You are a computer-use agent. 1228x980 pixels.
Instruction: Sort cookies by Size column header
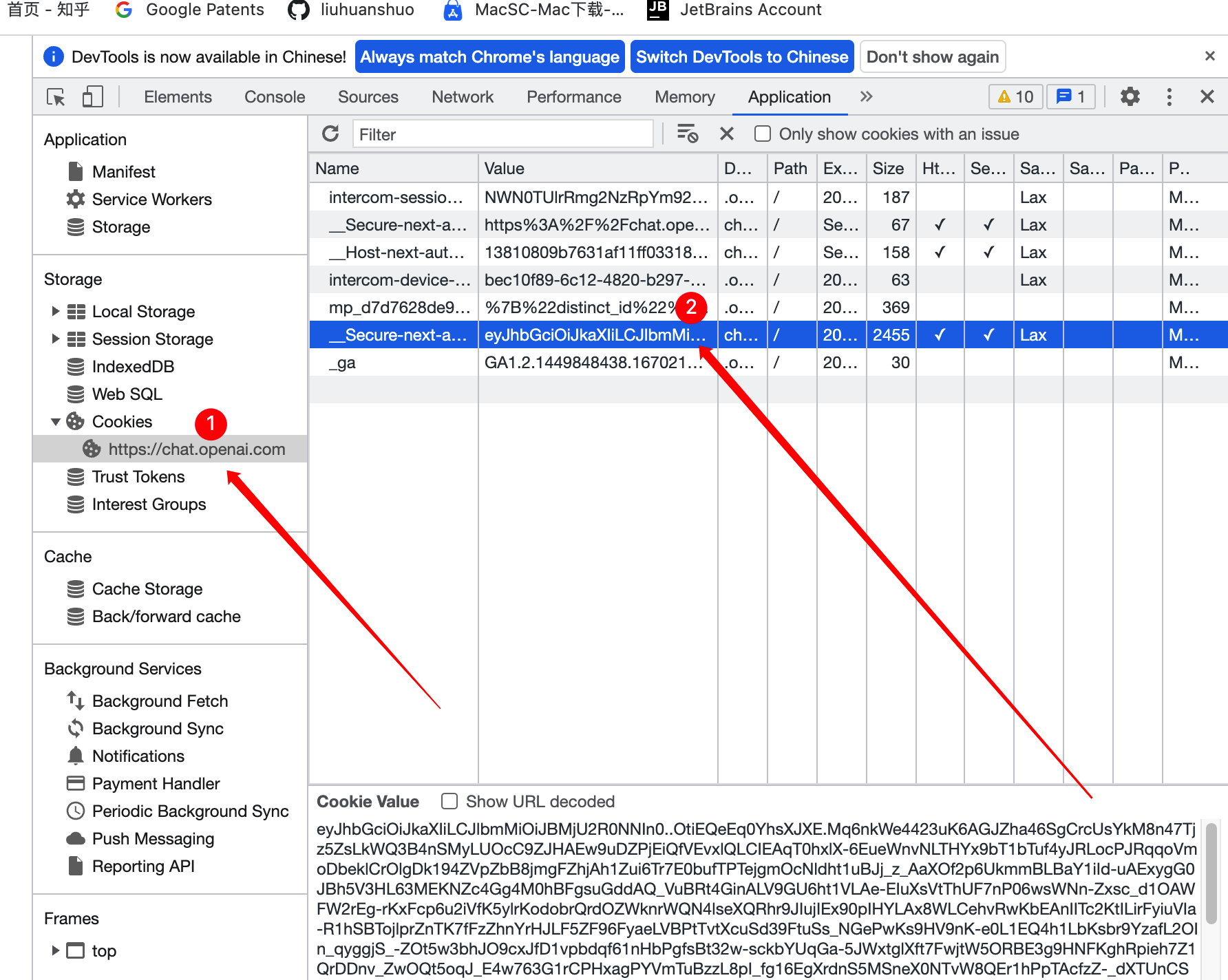click(x=891, y=168)
